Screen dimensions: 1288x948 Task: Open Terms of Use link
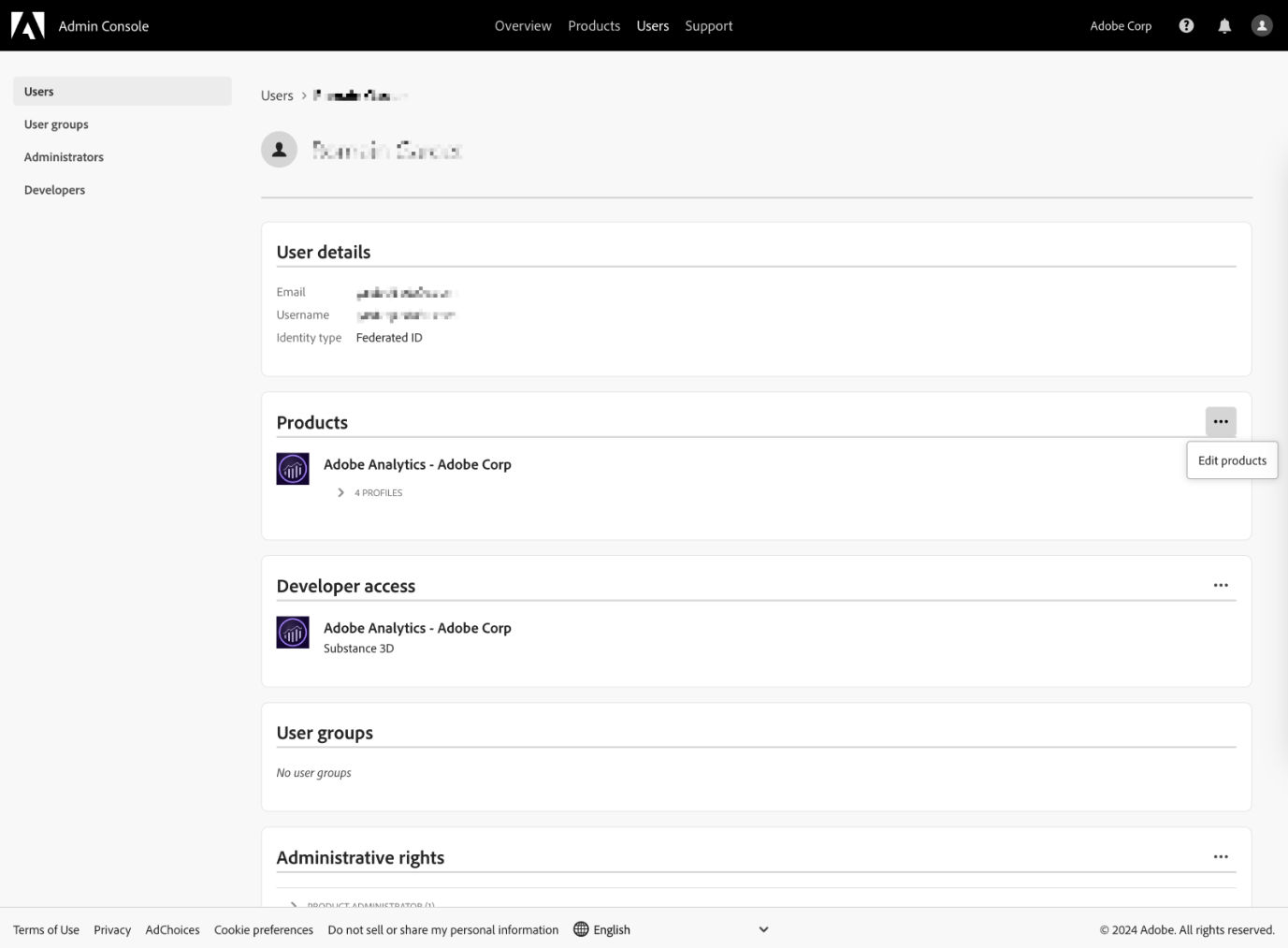click(46, 929)
